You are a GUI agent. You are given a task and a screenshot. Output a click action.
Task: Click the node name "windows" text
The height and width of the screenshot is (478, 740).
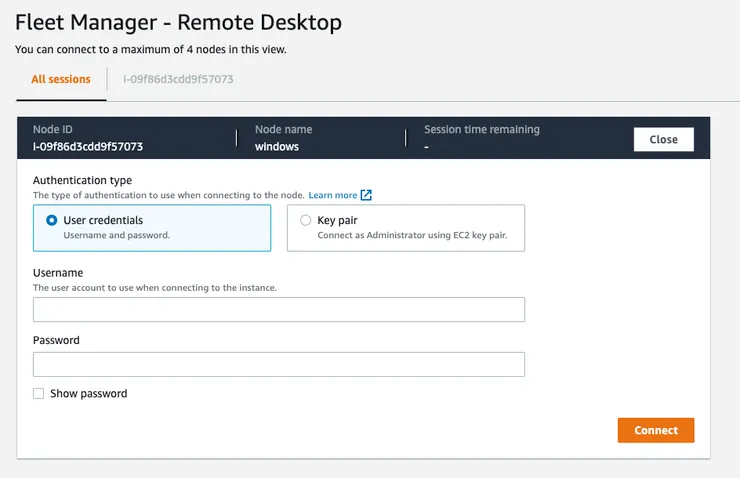pyautogui.click(x=277, y=146)
